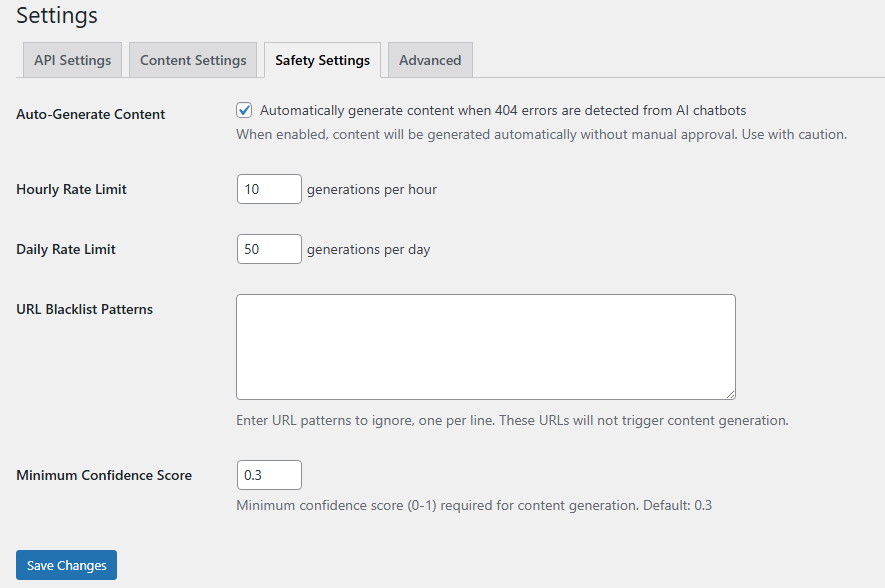Screen dimensions: 885x588
Task: Select the Safety Settings tab
Action: [322, 60]
